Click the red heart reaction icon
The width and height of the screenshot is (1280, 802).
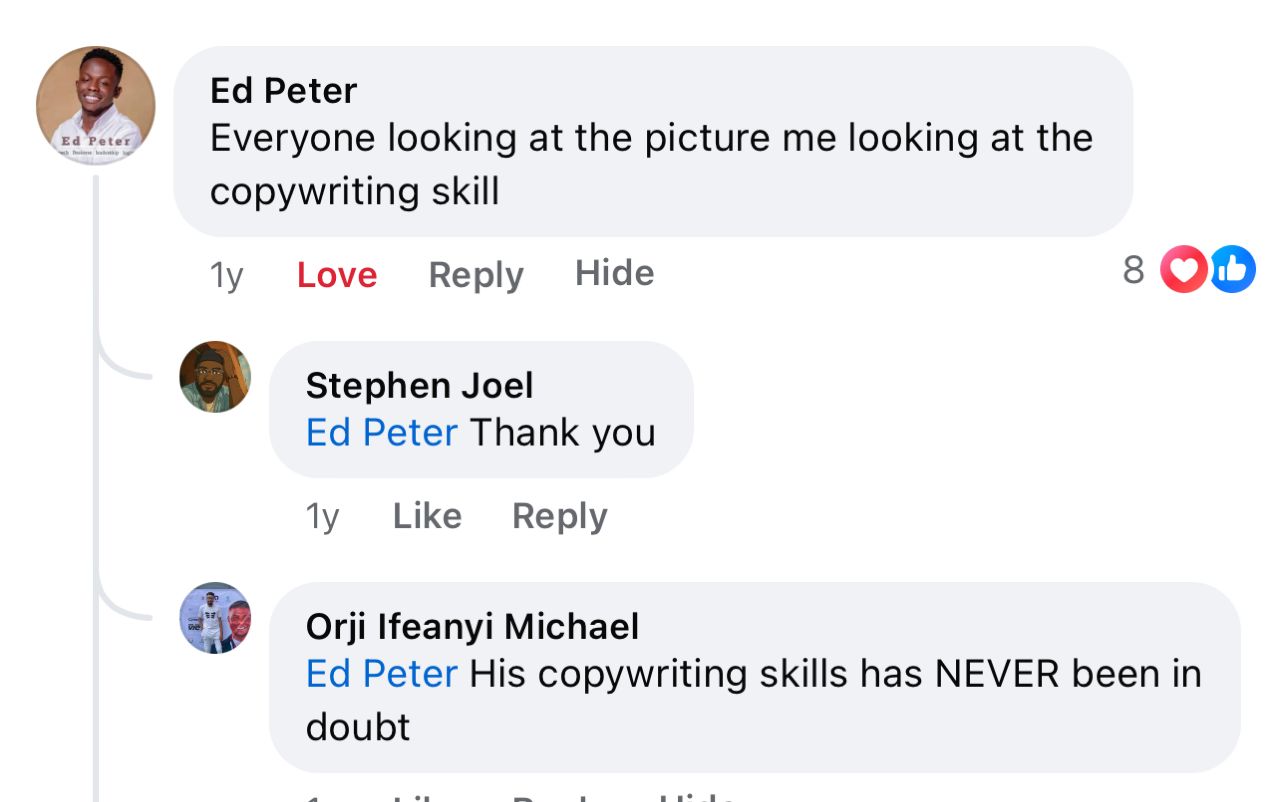coord(1183,270)
